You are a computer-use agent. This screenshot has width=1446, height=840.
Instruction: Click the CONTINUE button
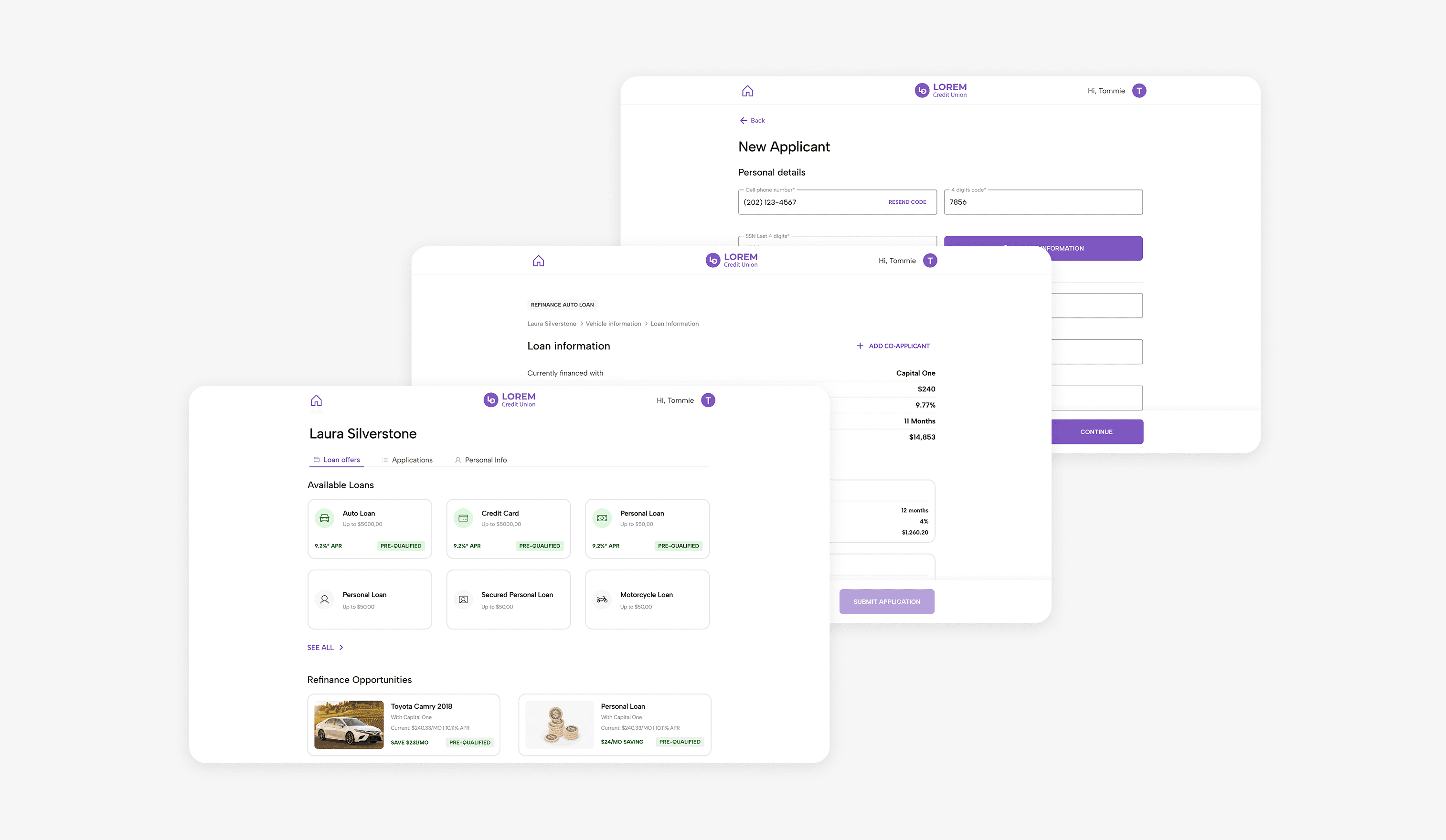tap(1096, 432)
